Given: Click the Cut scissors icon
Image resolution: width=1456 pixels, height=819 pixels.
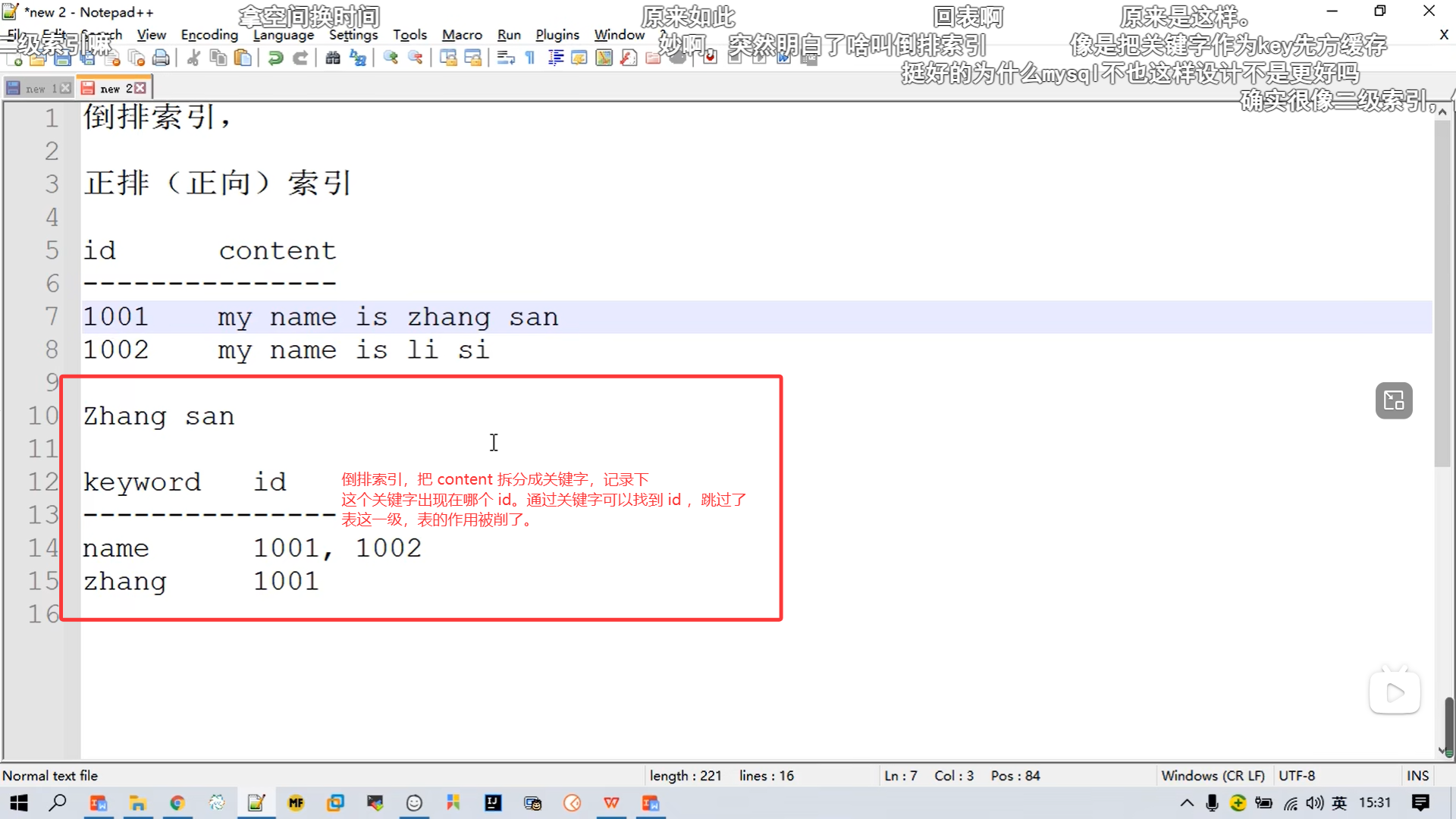Looking at the screenshot, I should click(x=193, y=58).
